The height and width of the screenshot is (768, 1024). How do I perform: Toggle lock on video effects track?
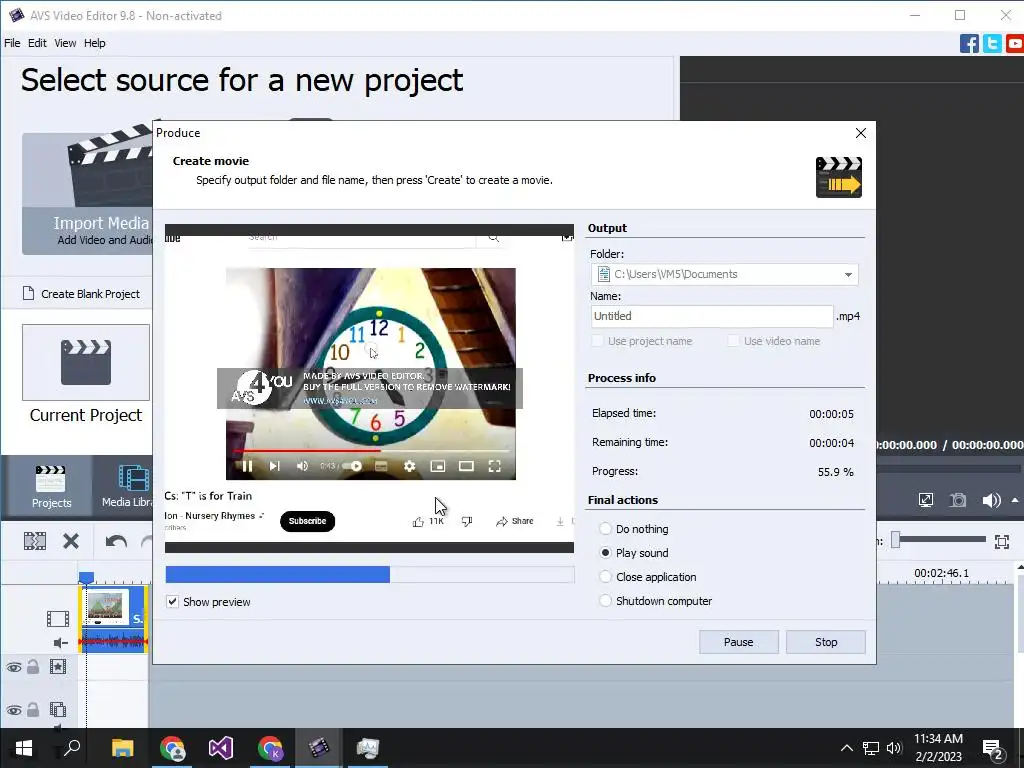click(x=33, y=667)
